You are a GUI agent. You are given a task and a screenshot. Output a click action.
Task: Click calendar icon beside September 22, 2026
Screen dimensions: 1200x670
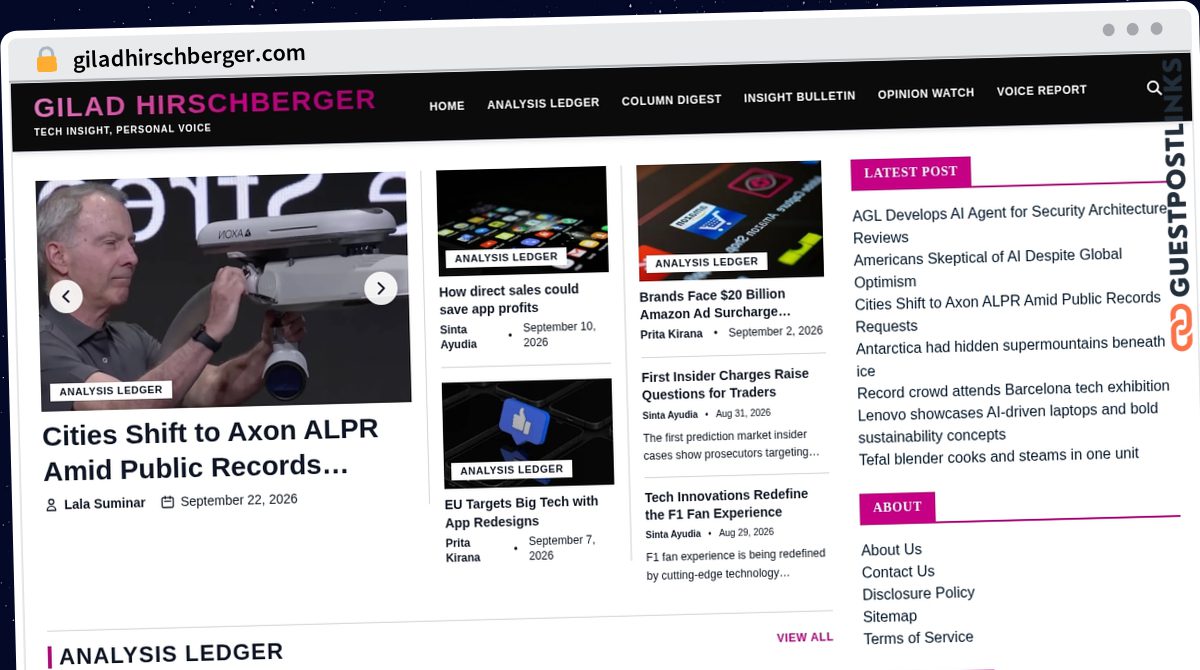click(x=168, y=501)
